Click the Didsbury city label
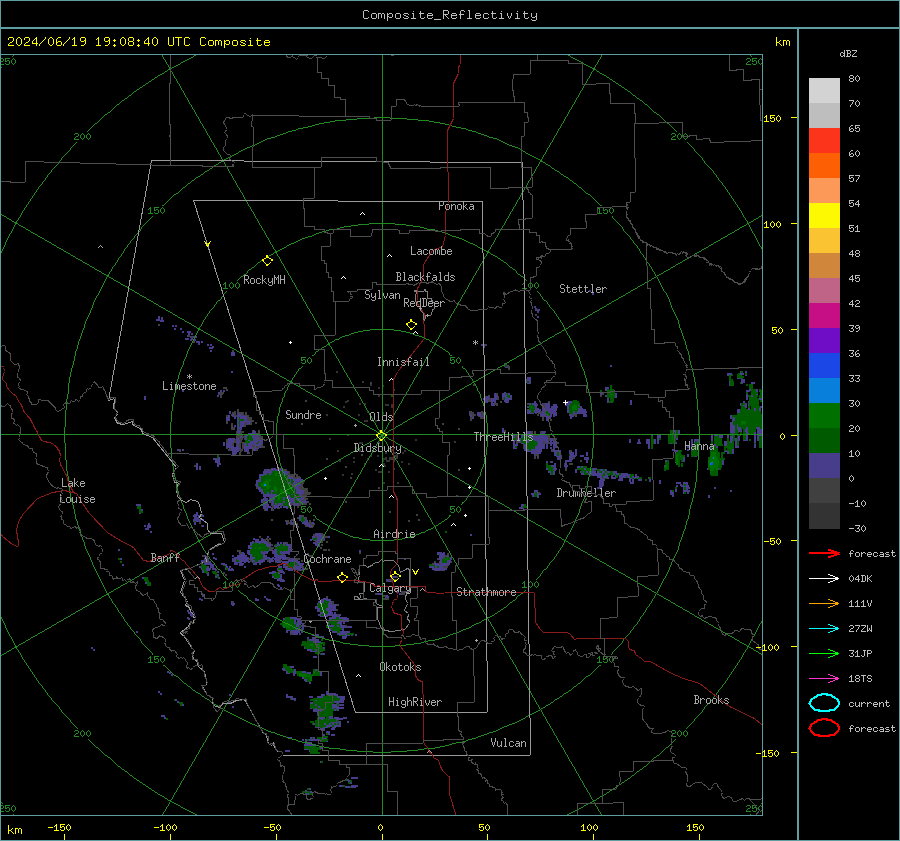Screen dimensions: 900x841 pyautogui.click(x=378, y=448)
